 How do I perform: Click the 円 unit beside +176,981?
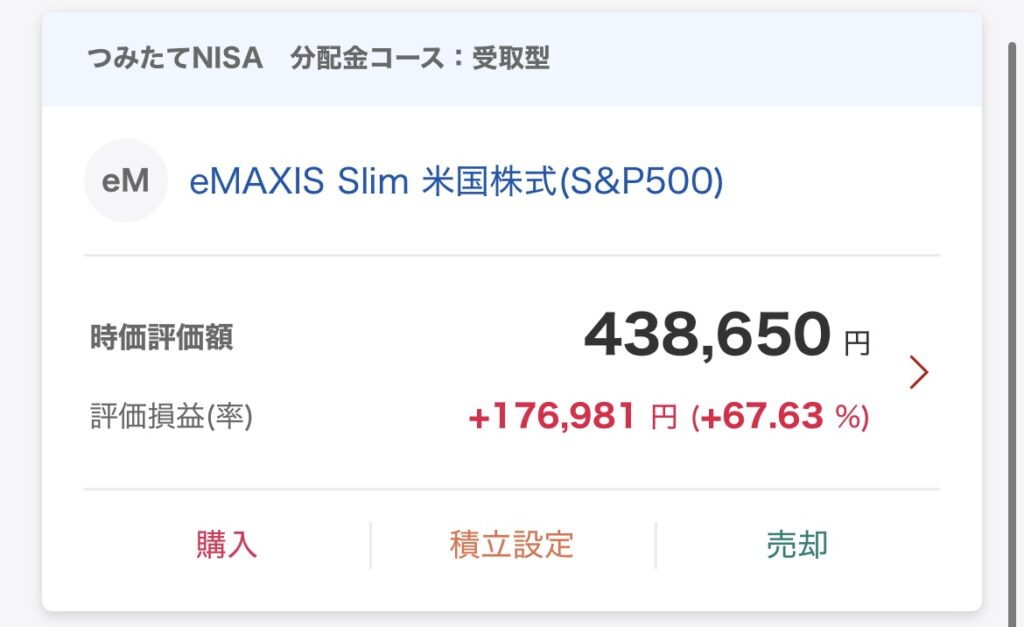coord(664,417)
